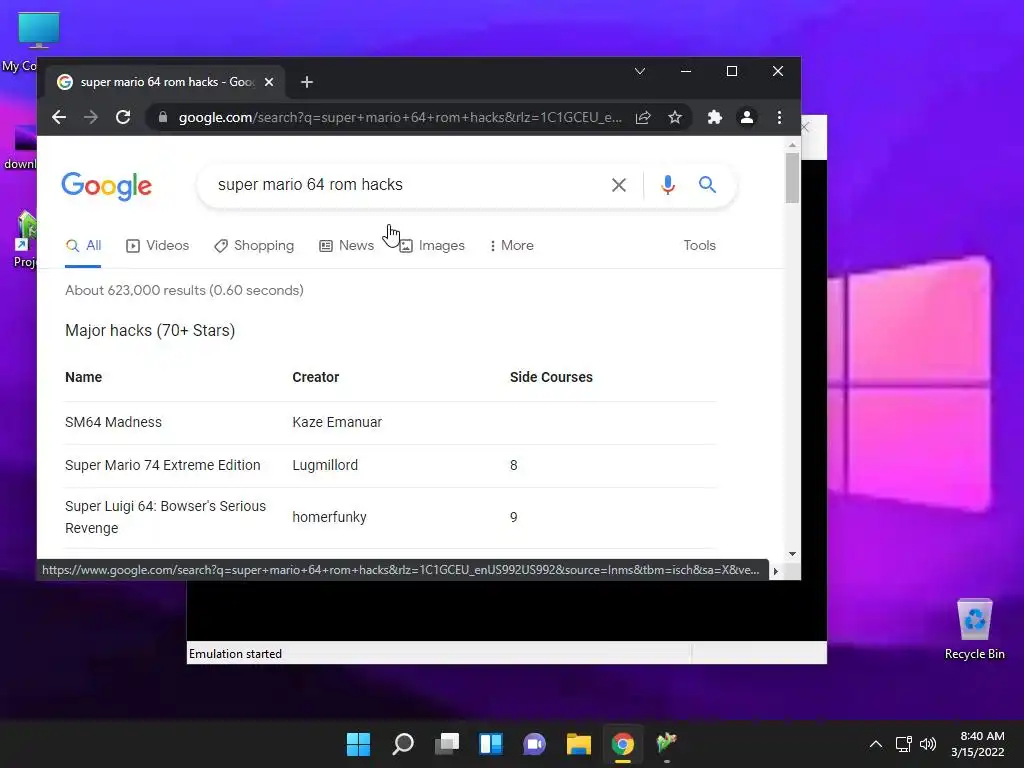The height and width of the screenshot is (768, 1024).
Task: Clear the Google search box text
Action: (618, 185)
